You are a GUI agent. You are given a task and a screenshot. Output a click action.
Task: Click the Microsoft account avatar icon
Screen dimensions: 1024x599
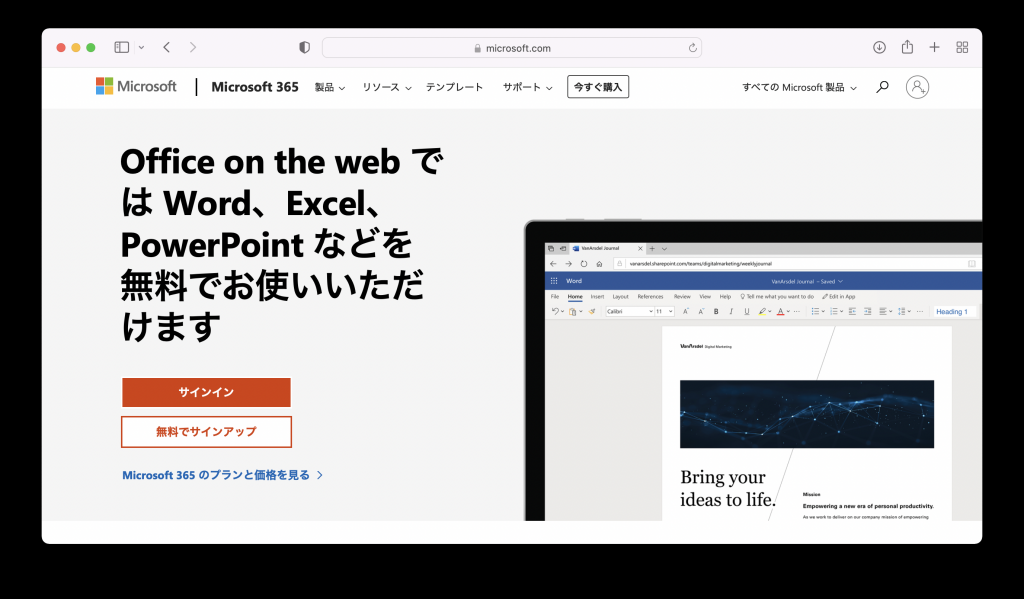click(x=917, y=87)
